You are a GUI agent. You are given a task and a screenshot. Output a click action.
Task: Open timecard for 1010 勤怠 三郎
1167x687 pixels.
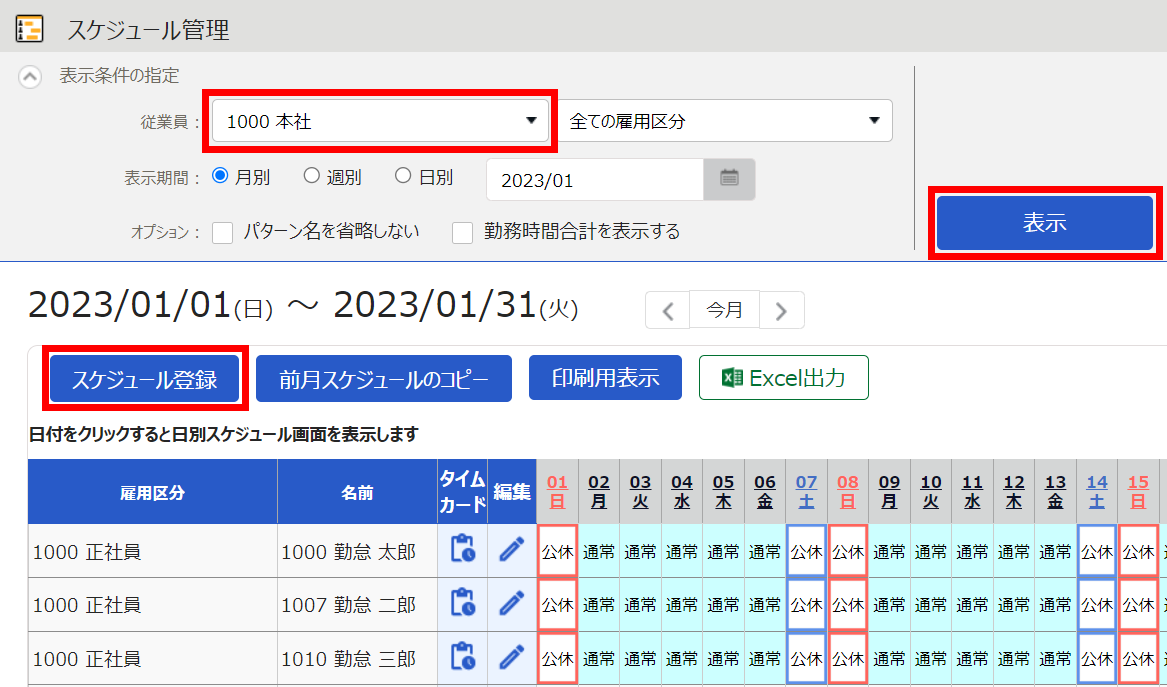[463, 658]
